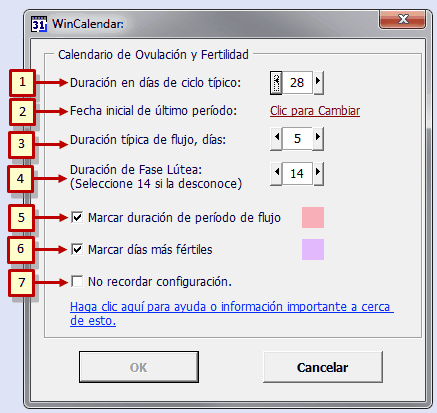Enable No recordar configuración checkbox

tap(77, 281)
